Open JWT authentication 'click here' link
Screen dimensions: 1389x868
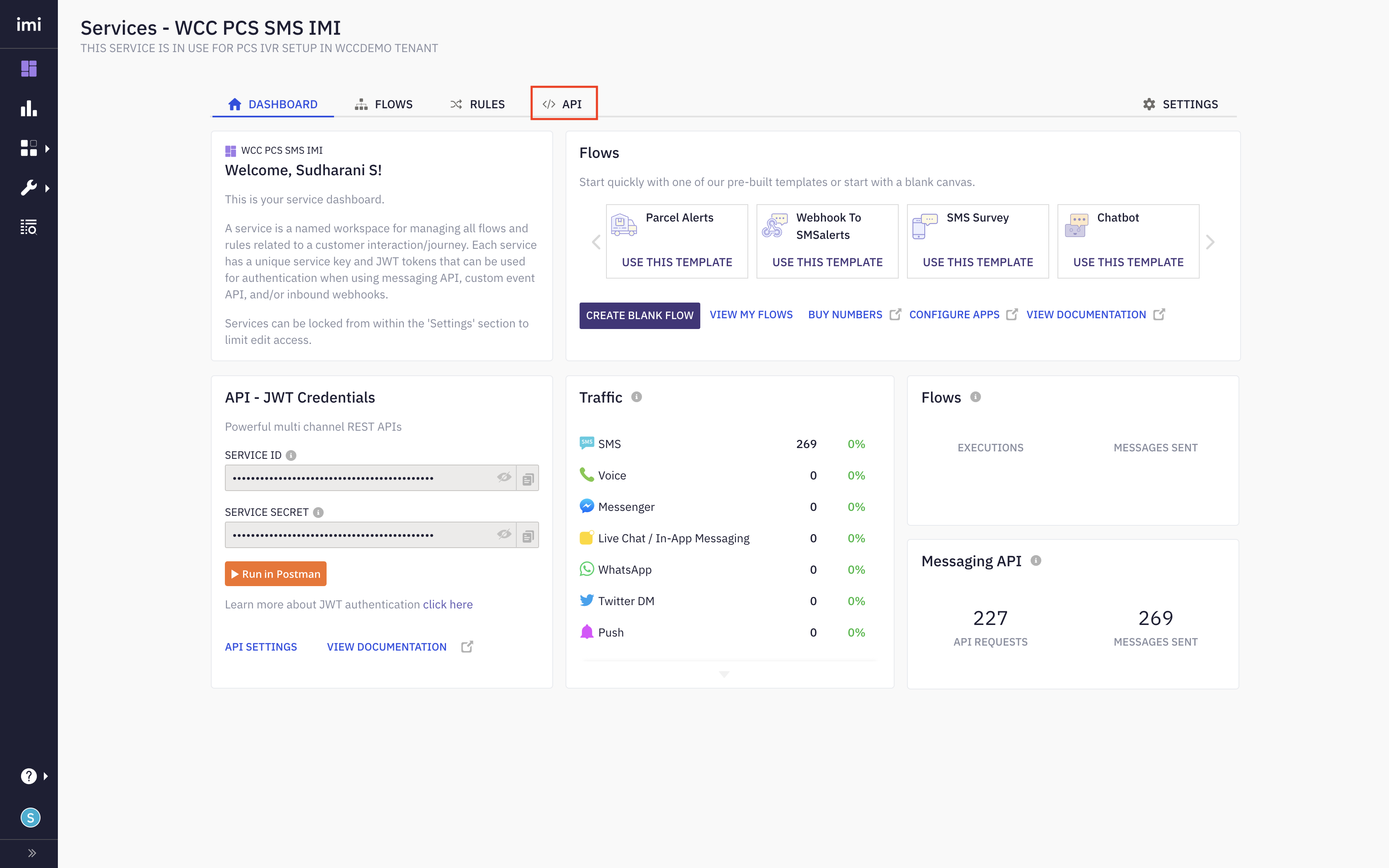(448, 604)
